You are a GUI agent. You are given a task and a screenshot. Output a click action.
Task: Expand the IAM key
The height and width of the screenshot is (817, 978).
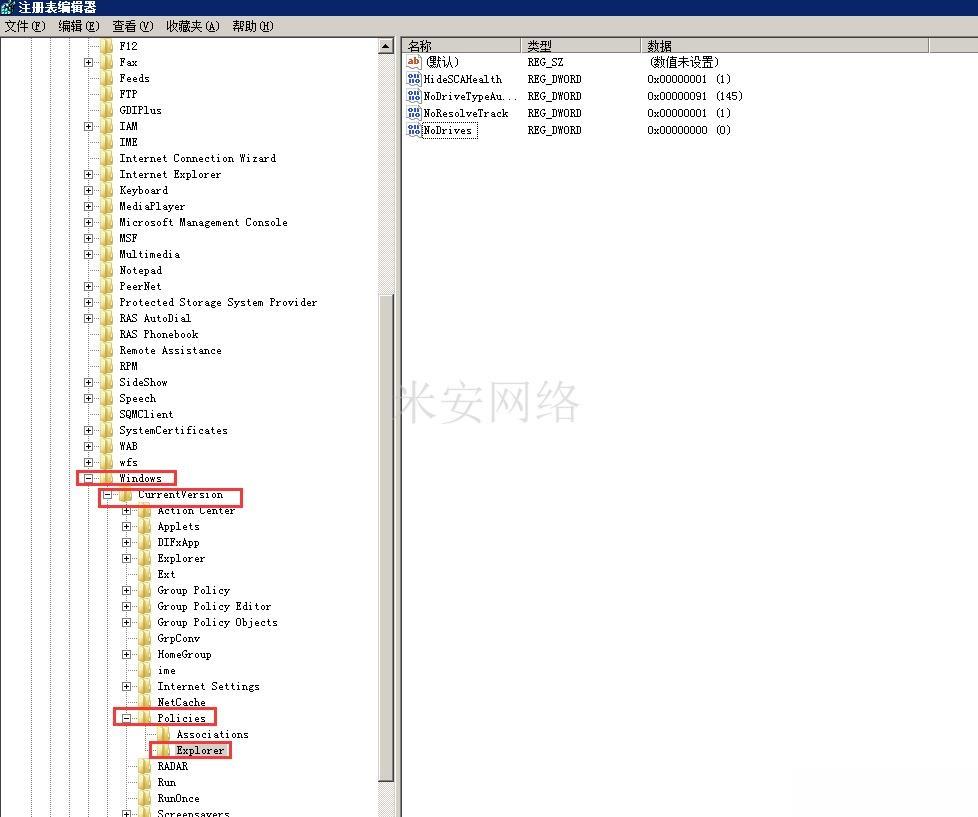click(x=89, y=126)
